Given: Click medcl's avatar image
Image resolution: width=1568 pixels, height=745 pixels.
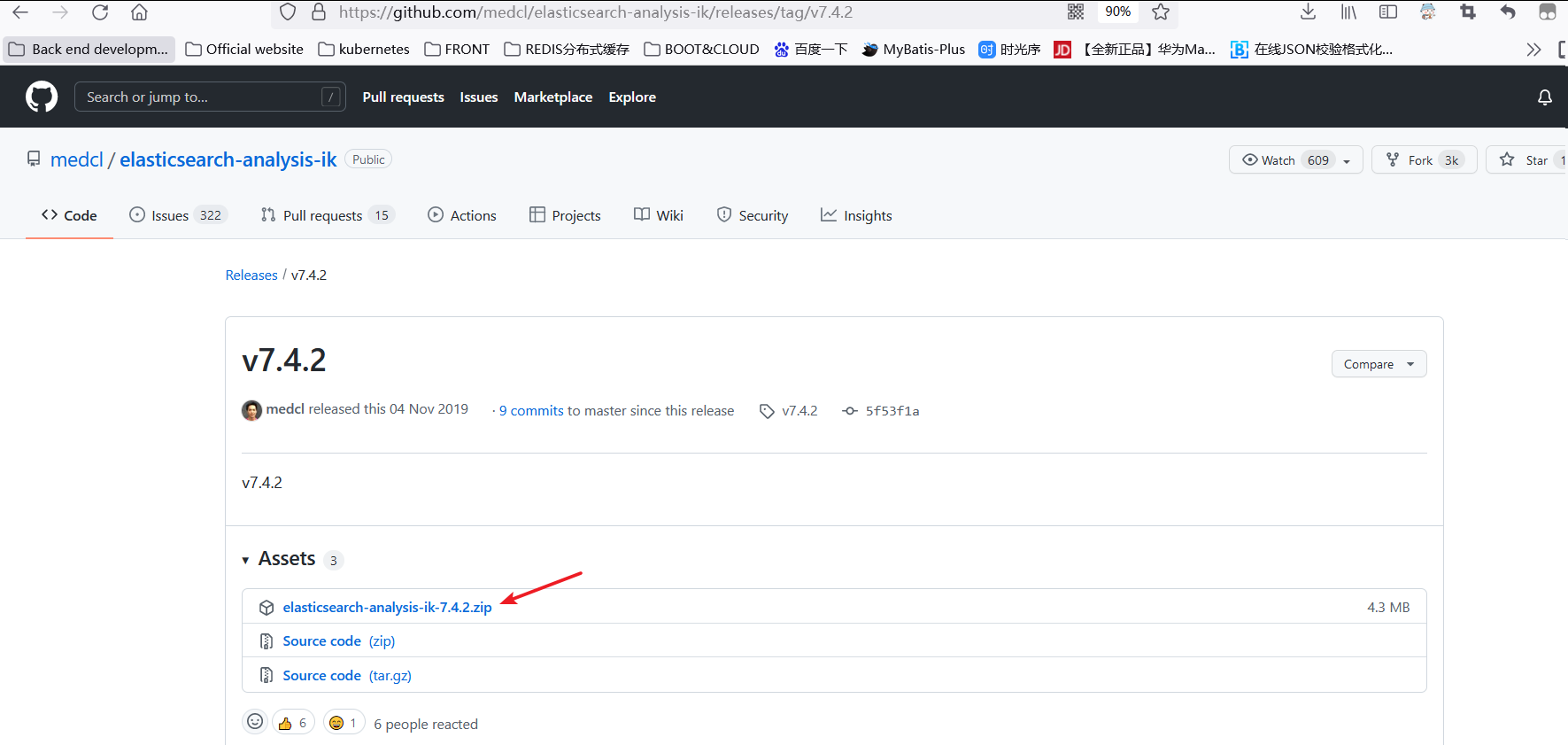Looking at the screenshot, I should (252, 410).
